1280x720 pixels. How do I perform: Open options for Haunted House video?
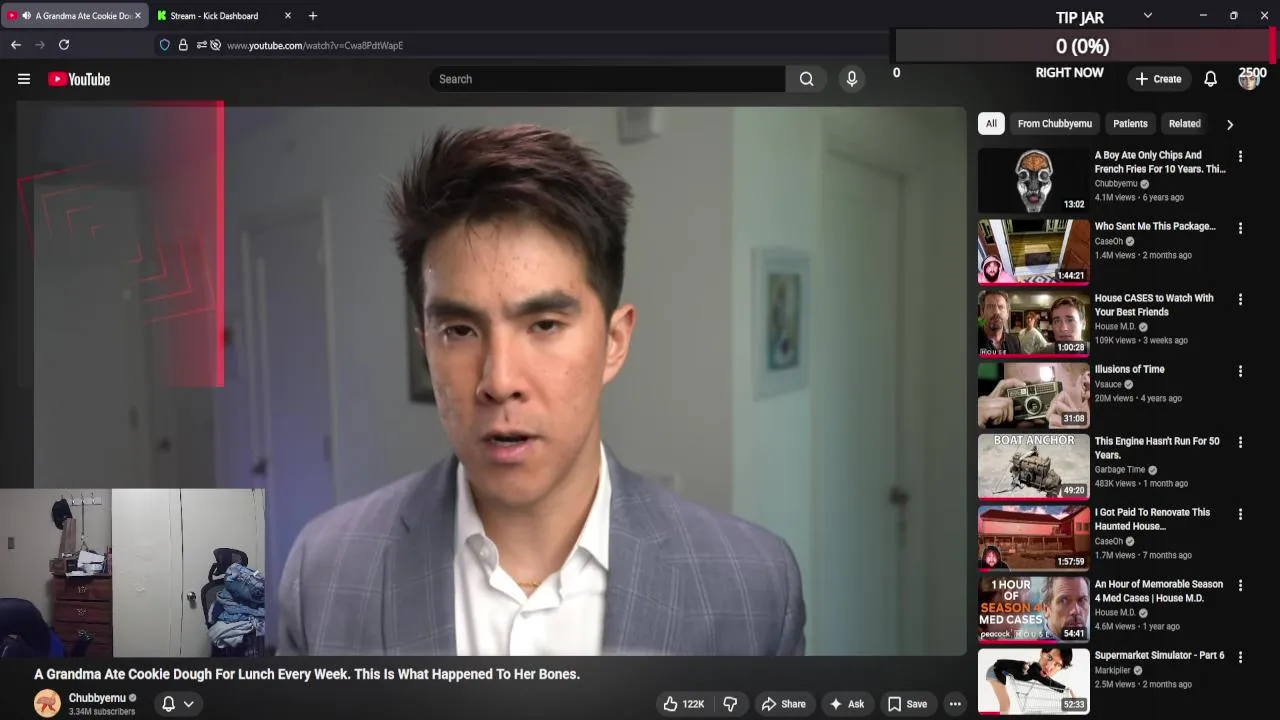click(x=1240, y=514)
